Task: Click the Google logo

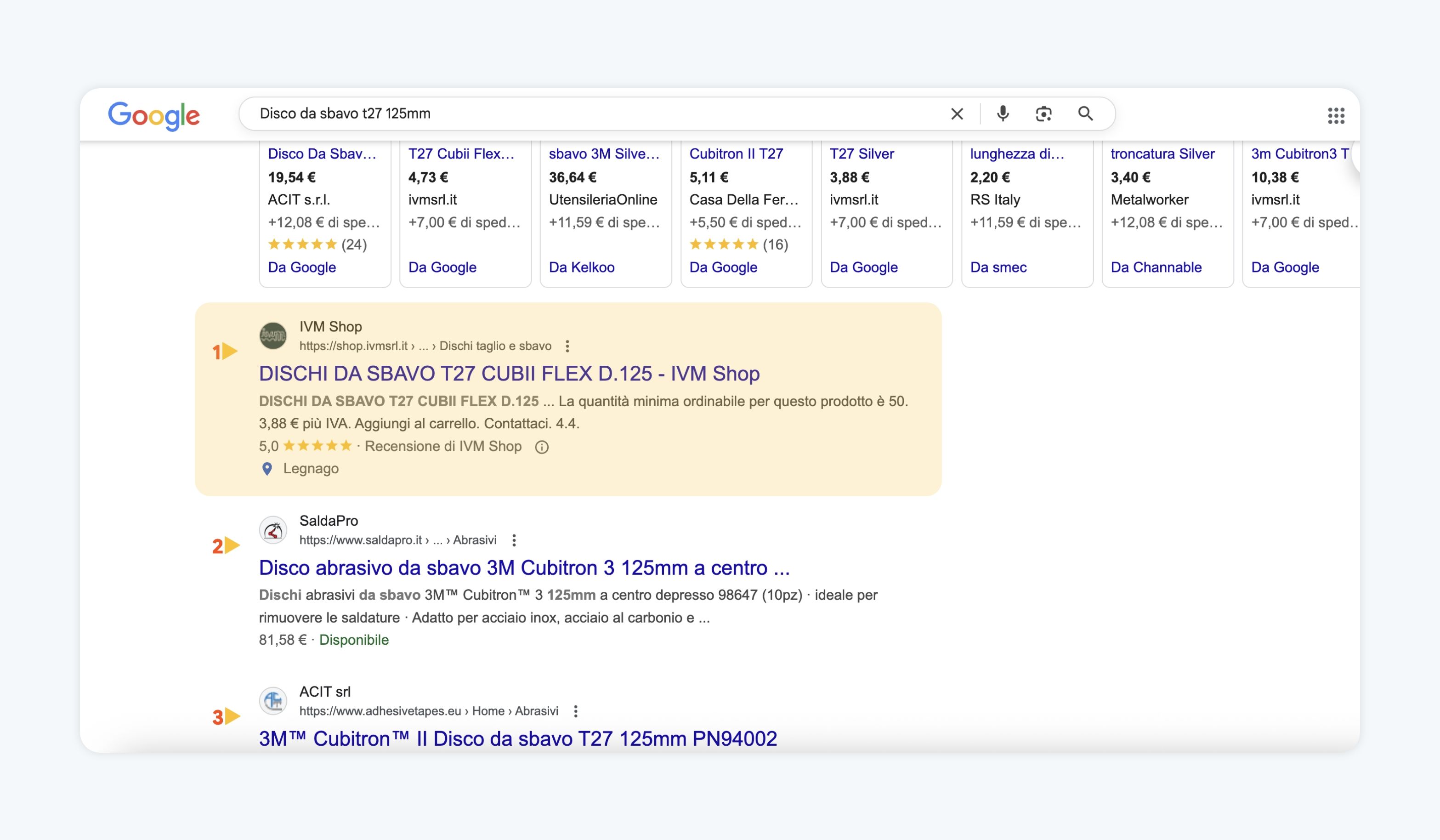Action: point(154,115)
